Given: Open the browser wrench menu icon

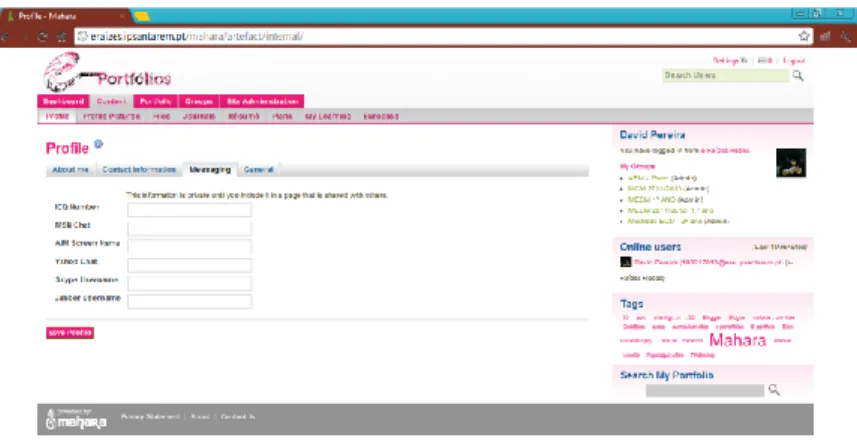Looking at the screenshot, I should point(846,37).
